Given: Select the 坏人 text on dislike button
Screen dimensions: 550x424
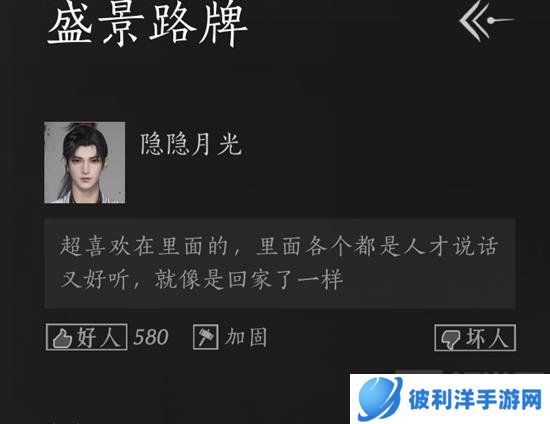Looking at the screenshot, I should pos(487,338).
